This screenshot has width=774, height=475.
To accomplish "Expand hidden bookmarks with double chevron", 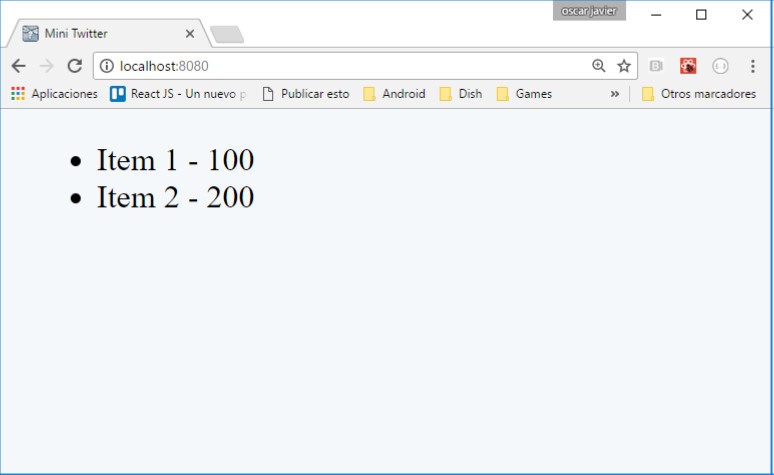I will pos(614,94).
